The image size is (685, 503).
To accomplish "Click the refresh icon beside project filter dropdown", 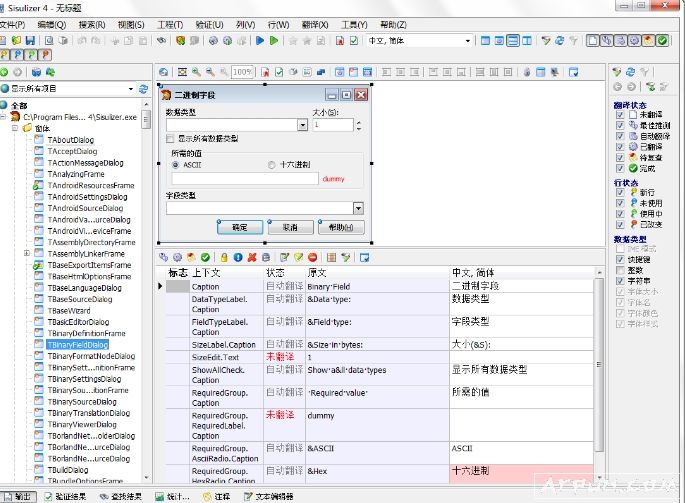I will coord(143,89).
